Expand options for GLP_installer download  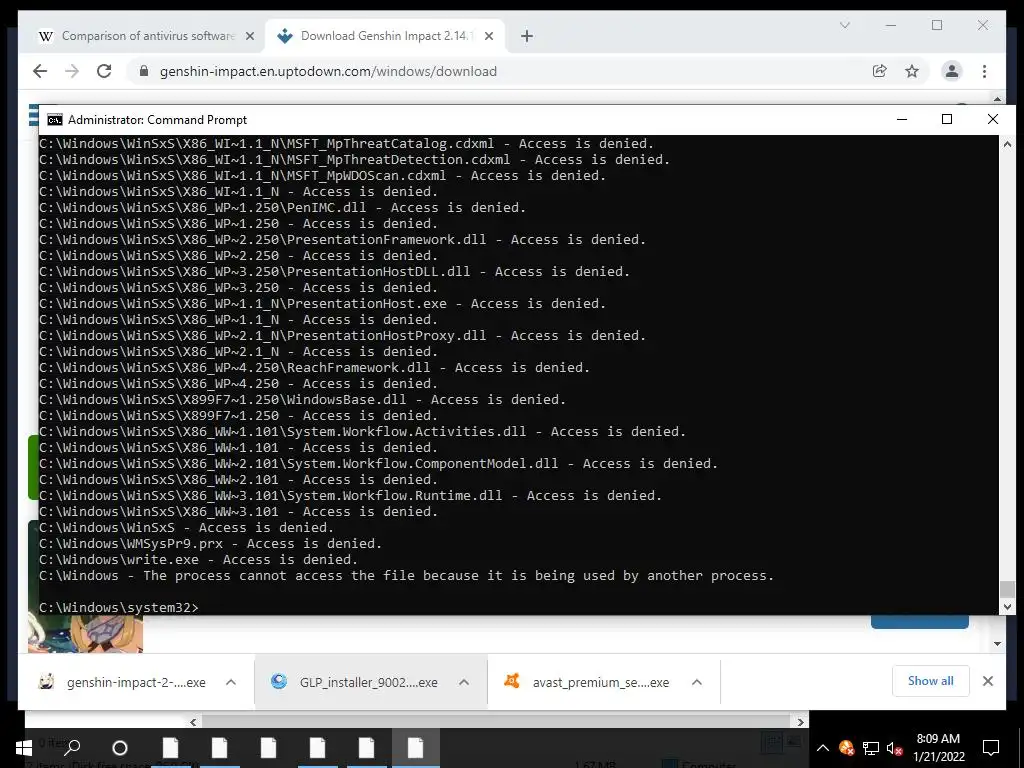pos(464,682)
